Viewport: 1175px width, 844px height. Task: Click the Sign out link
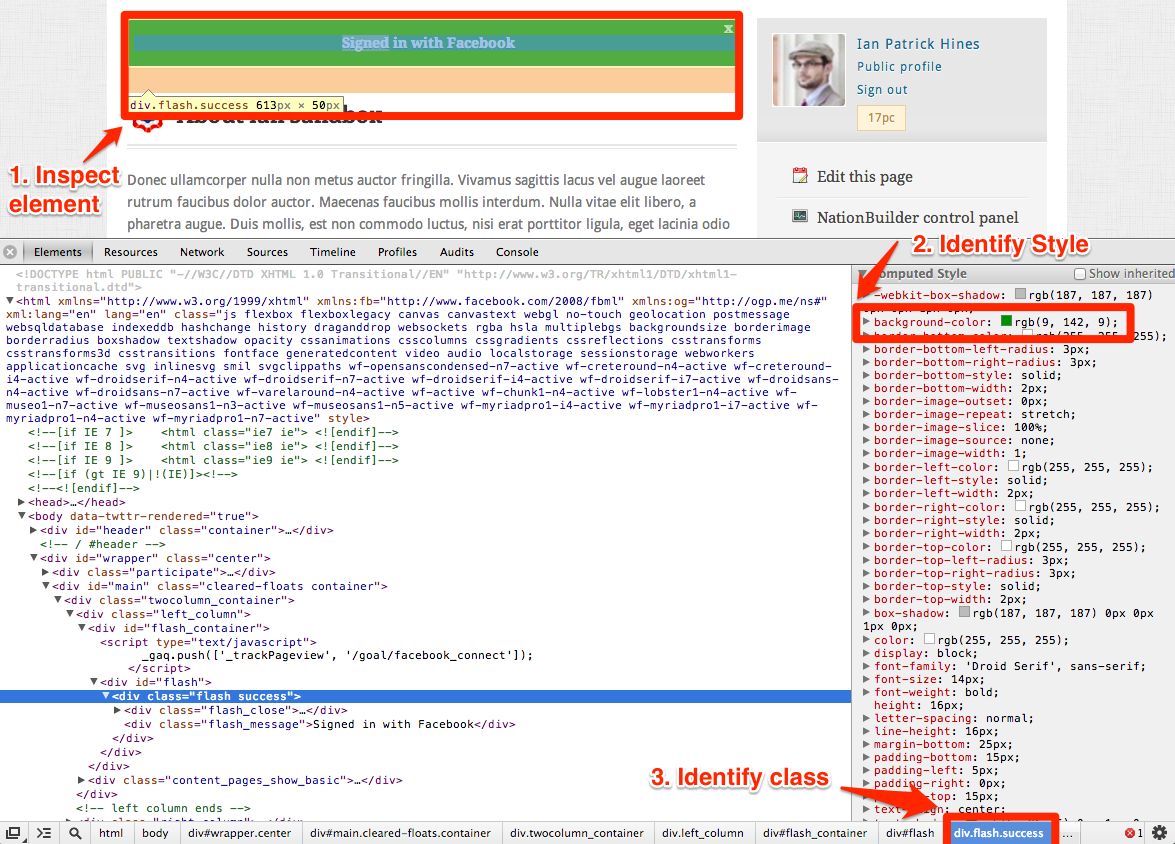click(882, 89)
